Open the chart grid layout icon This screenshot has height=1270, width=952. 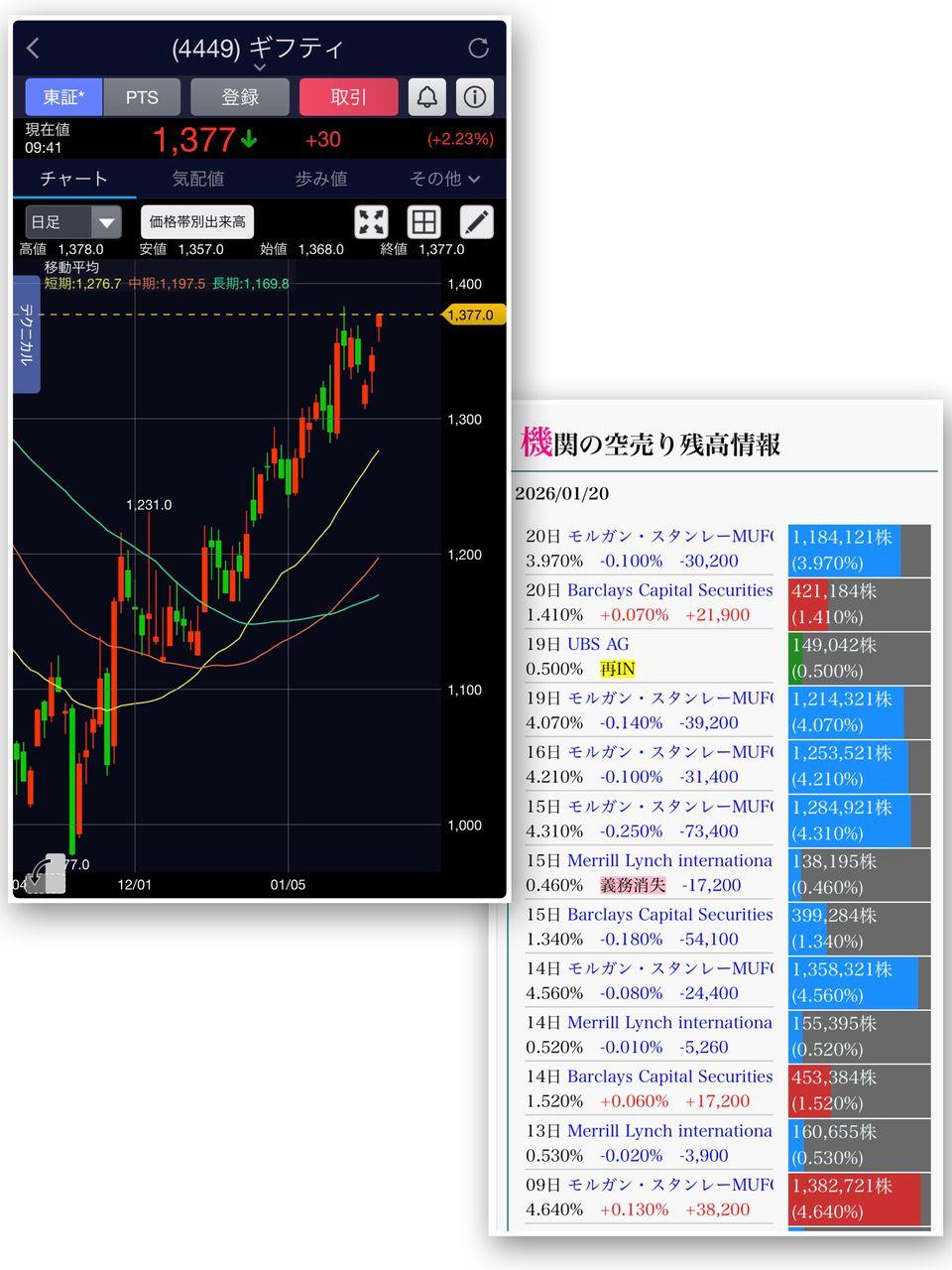tap(423, 222)
